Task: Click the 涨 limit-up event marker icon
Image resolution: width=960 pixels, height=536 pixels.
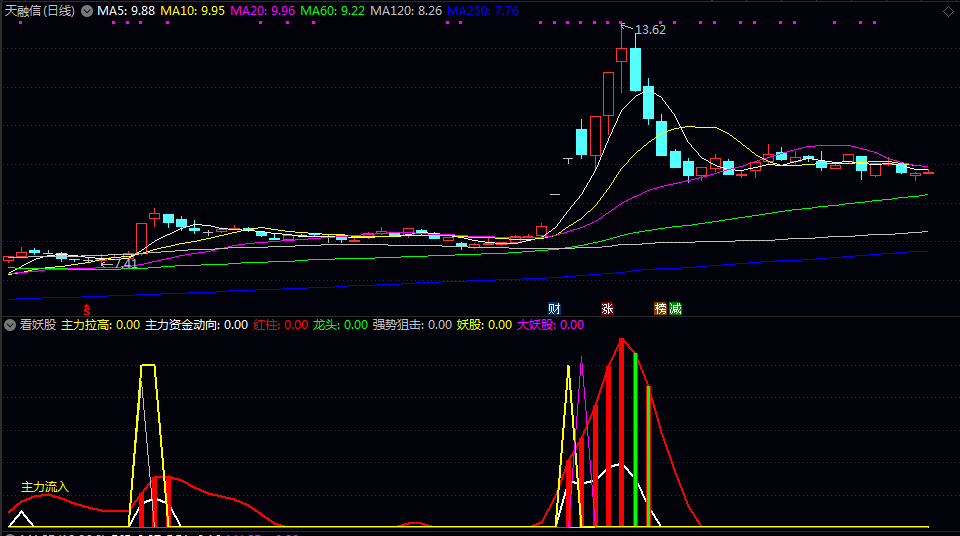Action: pyautogui.click(x=607, y=309)
